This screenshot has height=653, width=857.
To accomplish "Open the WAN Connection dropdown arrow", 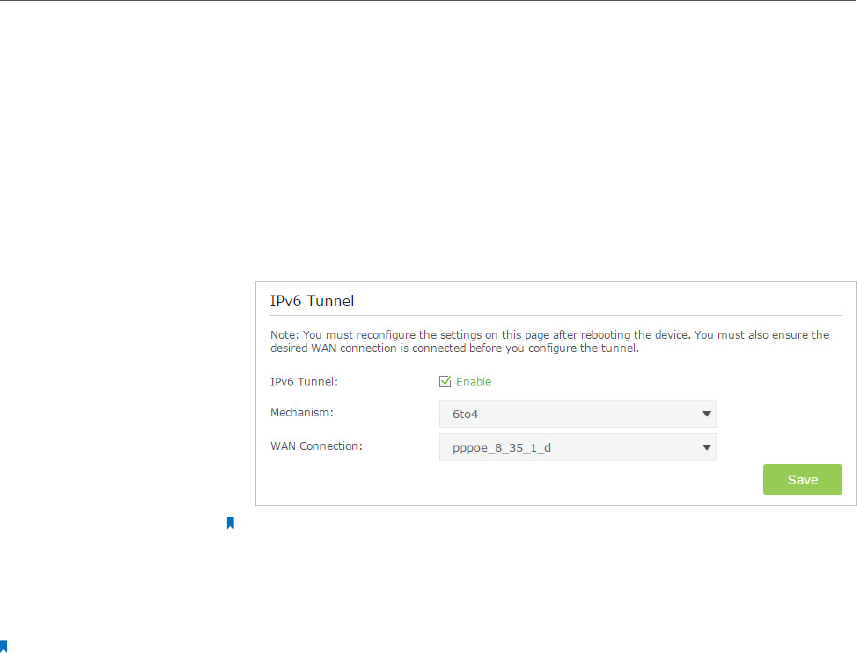I will 706,447.
